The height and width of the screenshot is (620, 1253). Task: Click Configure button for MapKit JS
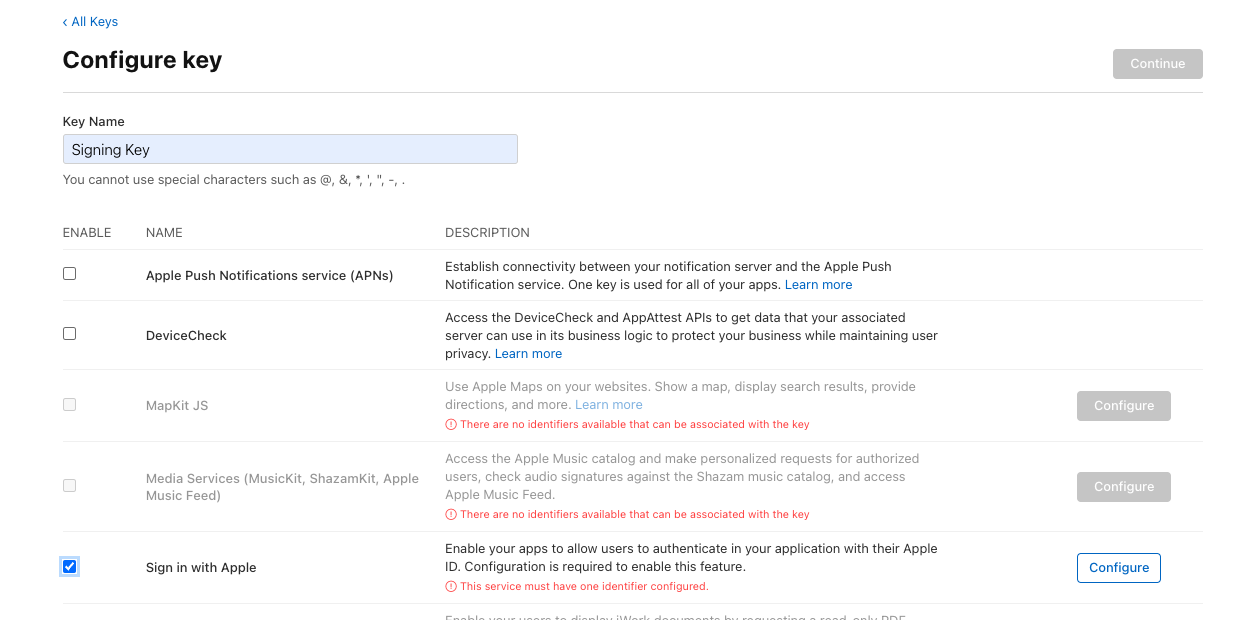pyautogui.click(x=1123, y=406)
